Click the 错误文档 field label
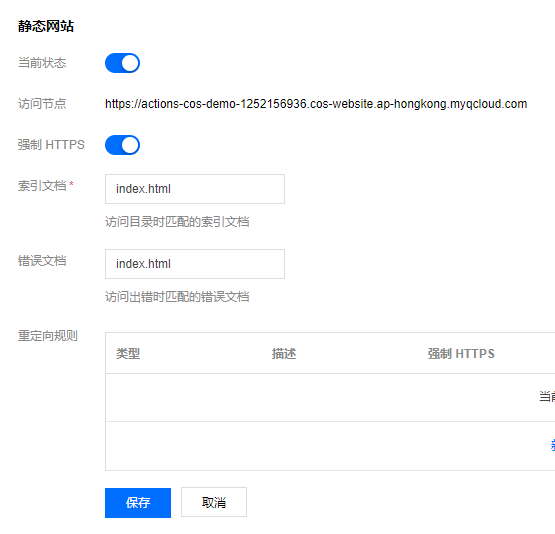555x534 pixels. point(42,261)
